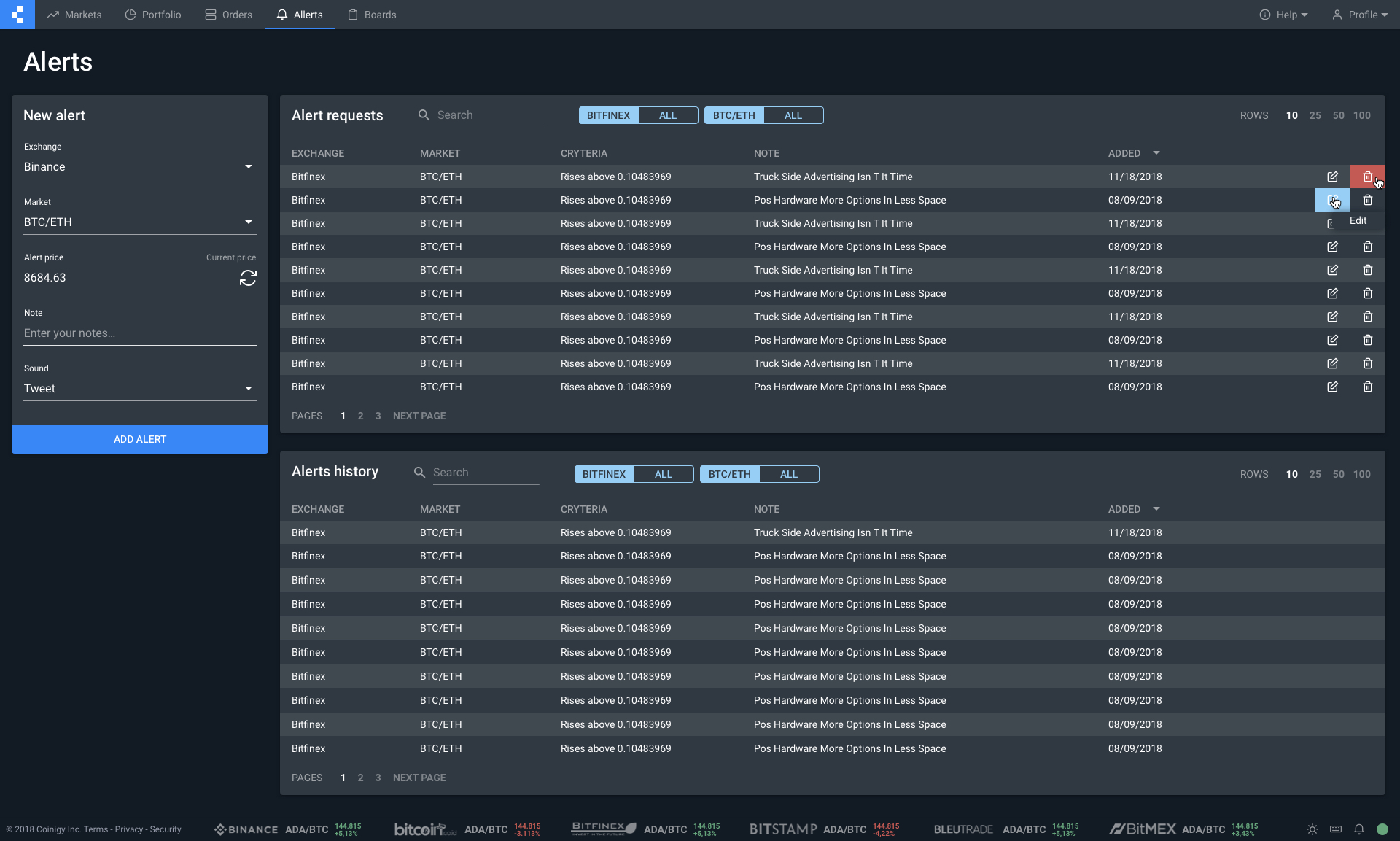
Task: Switch to the Portfolio tab
Action: (153, 15)
